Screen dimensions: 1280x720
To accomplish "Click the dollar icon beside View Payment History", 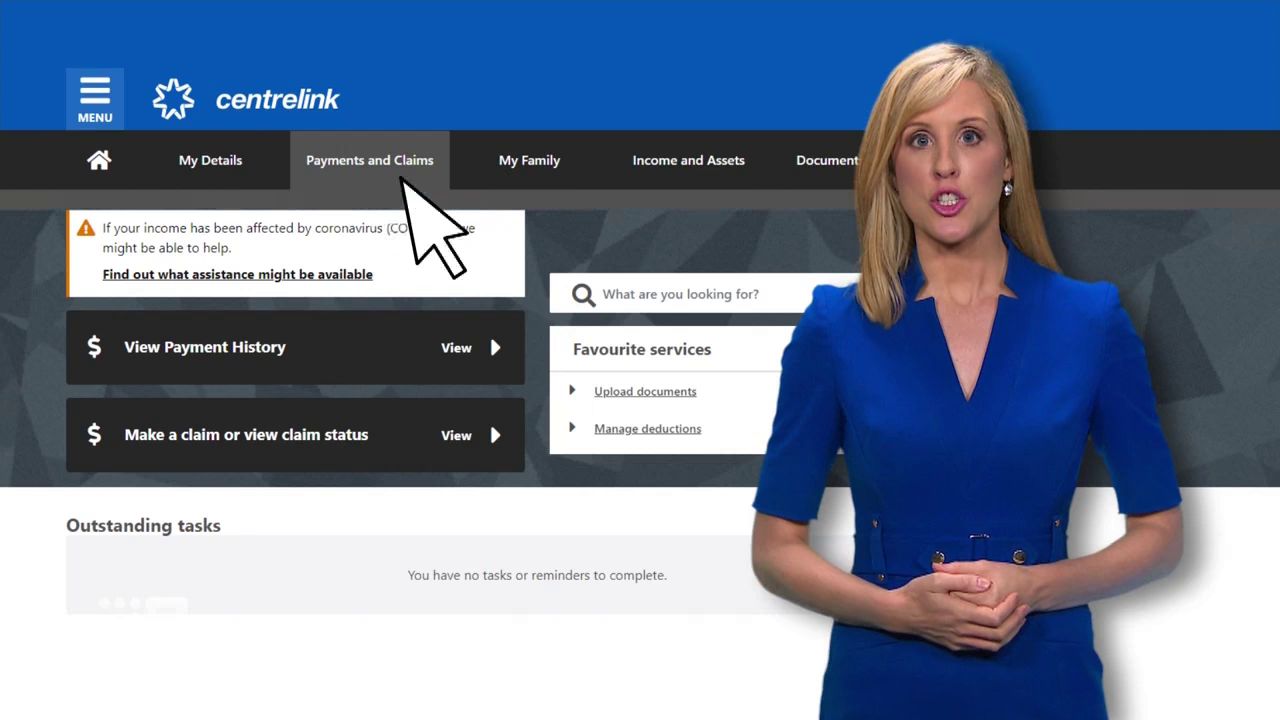I will coord(94,347).
